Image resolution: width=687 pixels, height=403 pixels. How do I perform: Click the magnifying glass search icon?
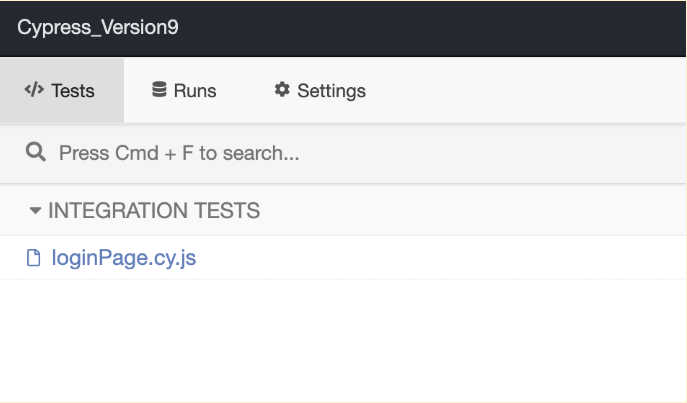36,153
